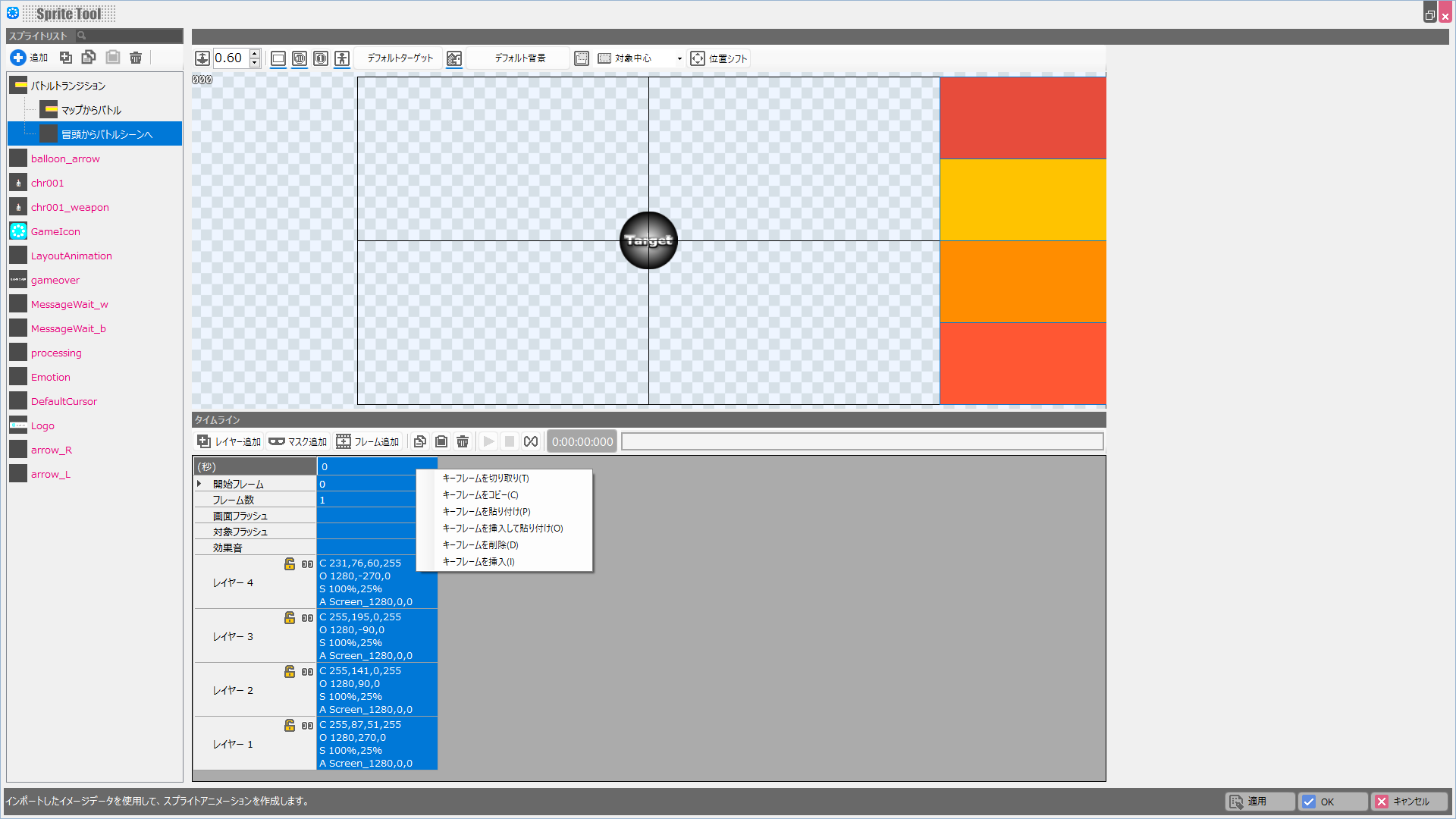Image resolution: width=1456 pixels, height=819 pixels.
Task: Open the 対象中心 dropdown
Action: (x=679, y=58)
